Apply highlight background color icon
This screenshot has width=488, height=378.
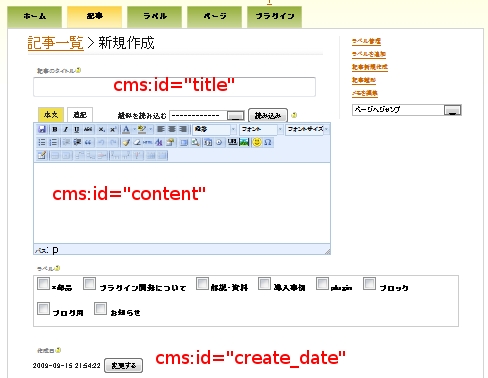(x=142, y=129)
